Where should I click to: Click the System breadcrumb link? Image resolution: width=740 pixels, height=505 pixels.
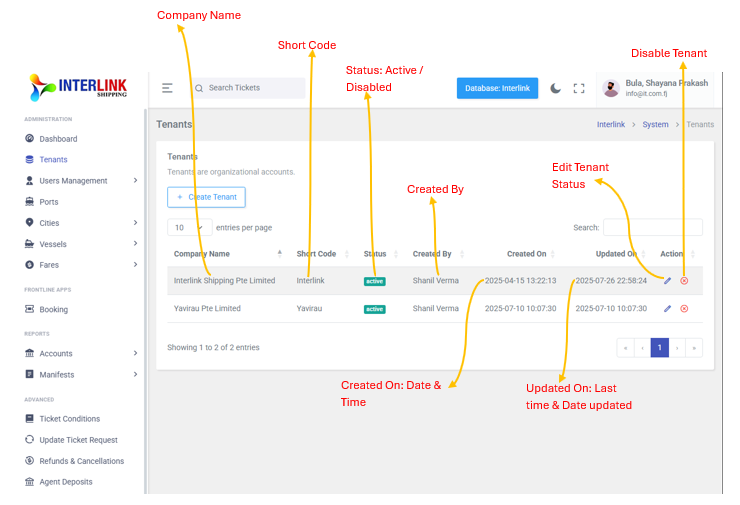pos(655,125)
